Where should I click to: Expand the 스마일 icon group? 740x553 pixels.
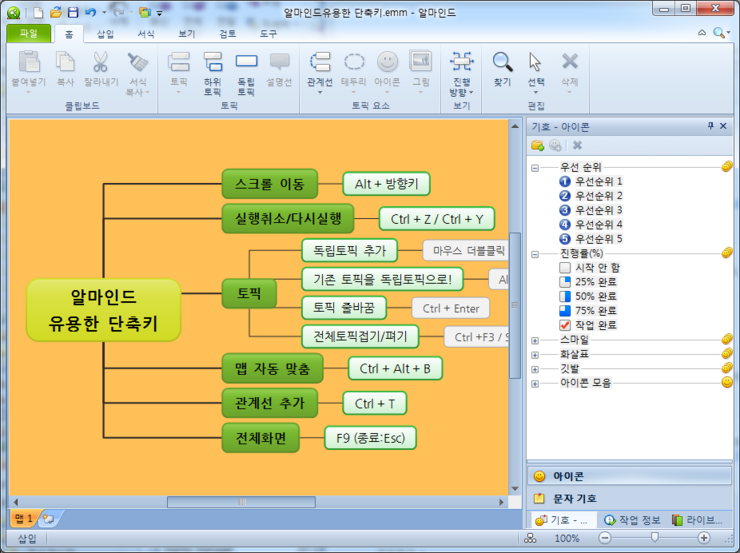(535, 340)
